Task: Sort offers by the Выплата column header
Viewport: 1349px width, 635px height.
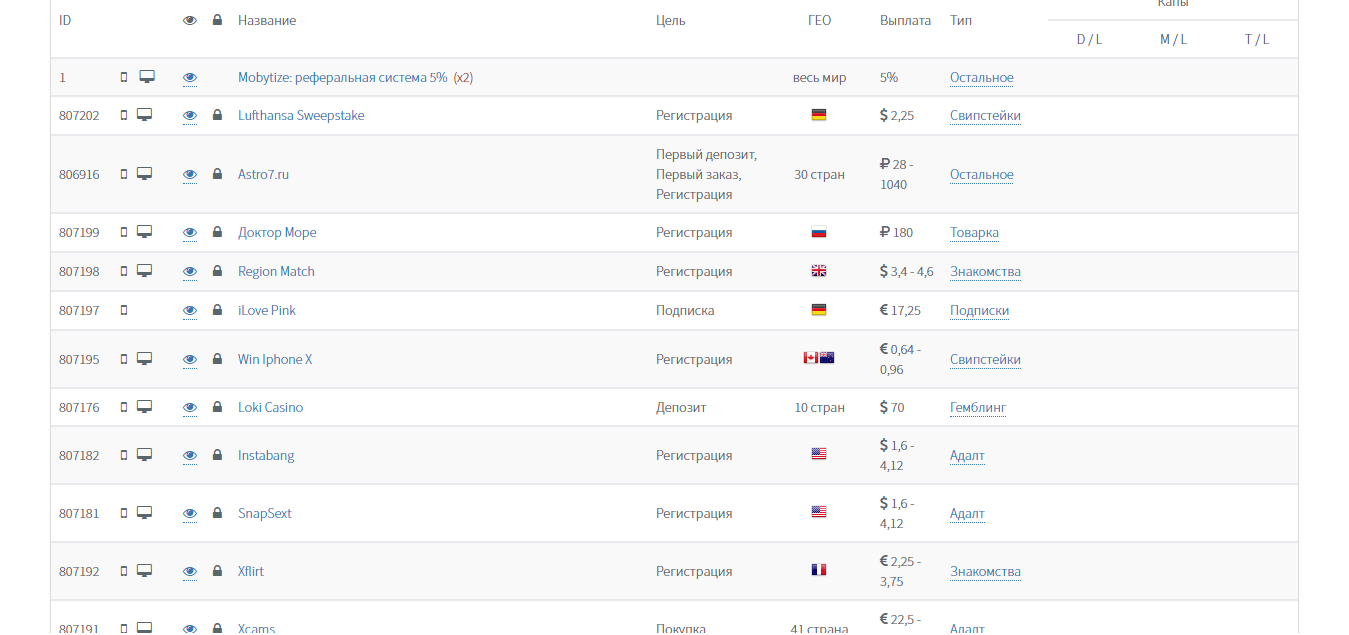Action: [x=905, y=20]
